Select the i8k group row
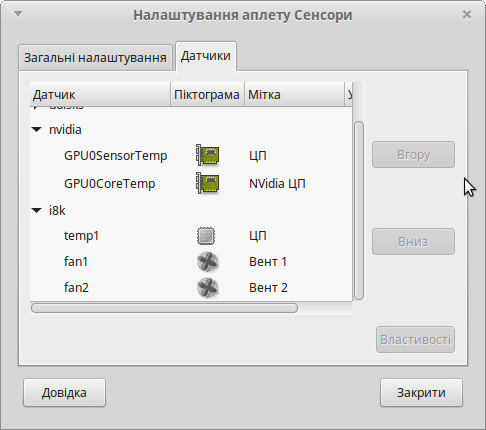Screen dimensions: 486x430 191,210
